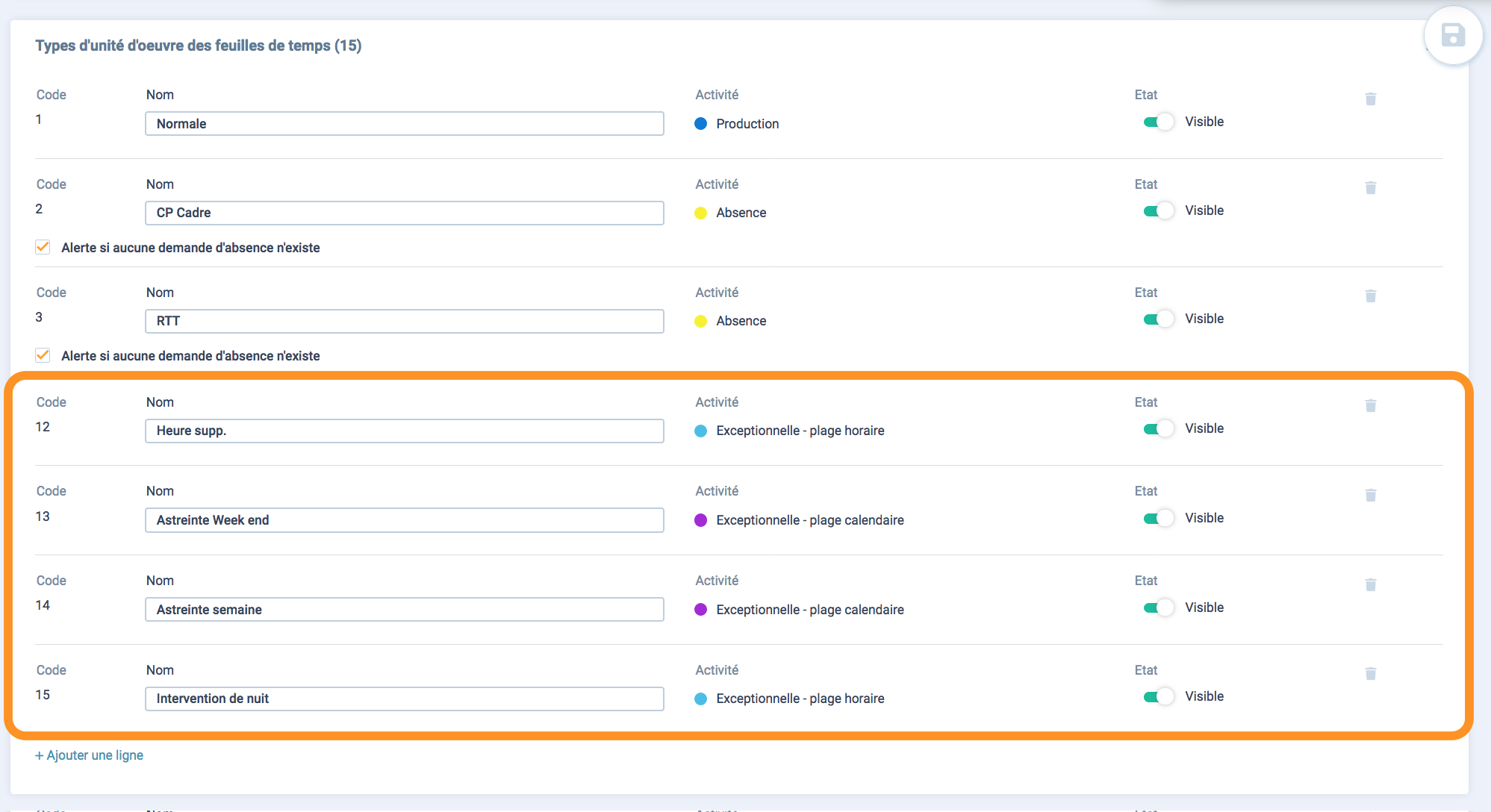The height and width of the screenshot is (812, 1491).
Task: Toggle Visible switch for Intervention de nuit
Action: coord(1159,696)
